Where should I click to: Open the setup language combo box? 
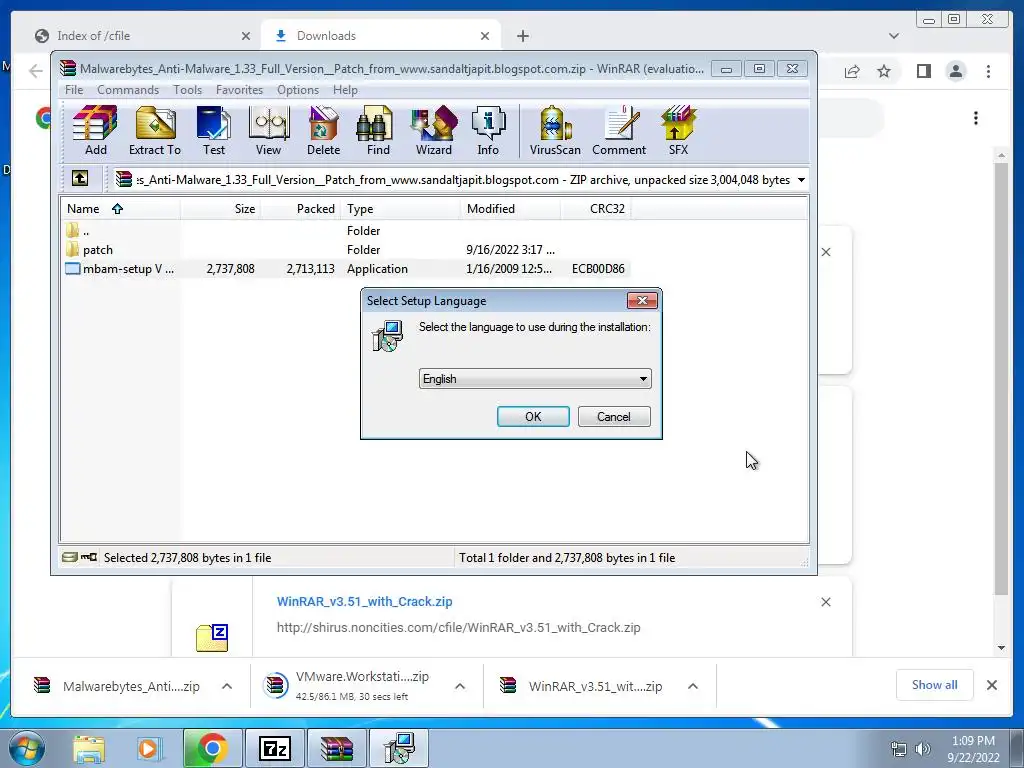pyautogui.click(x=535, y=379)
